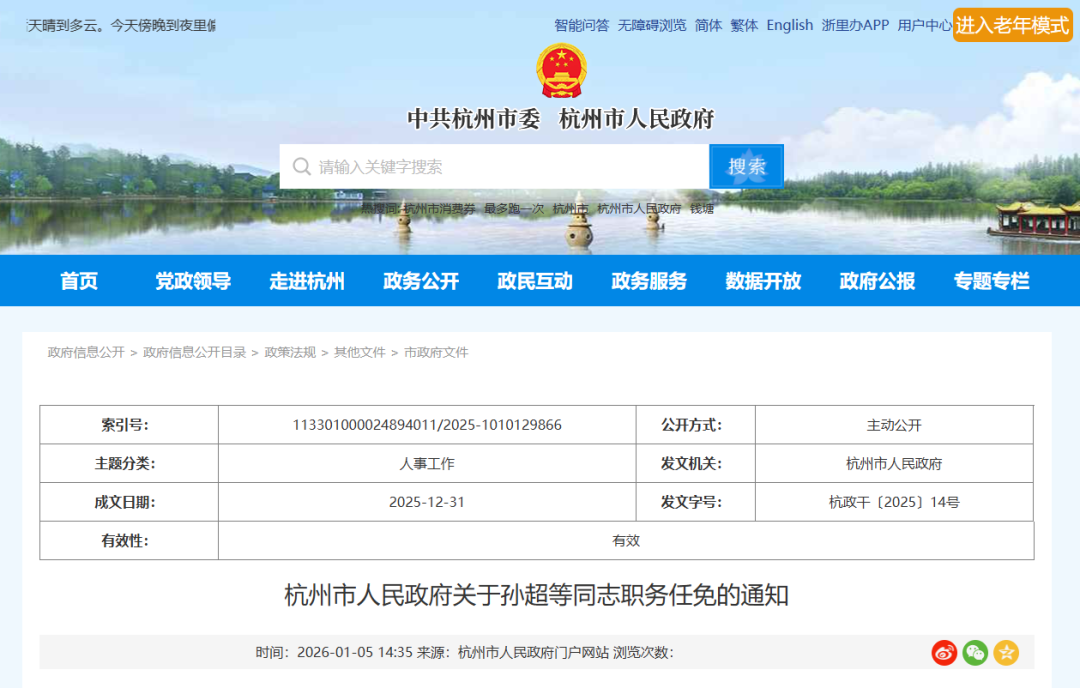The height and width of the screenshot is (688, 1080).
Task: Click breadcrumb 其他文件
Action: (360, 353)
